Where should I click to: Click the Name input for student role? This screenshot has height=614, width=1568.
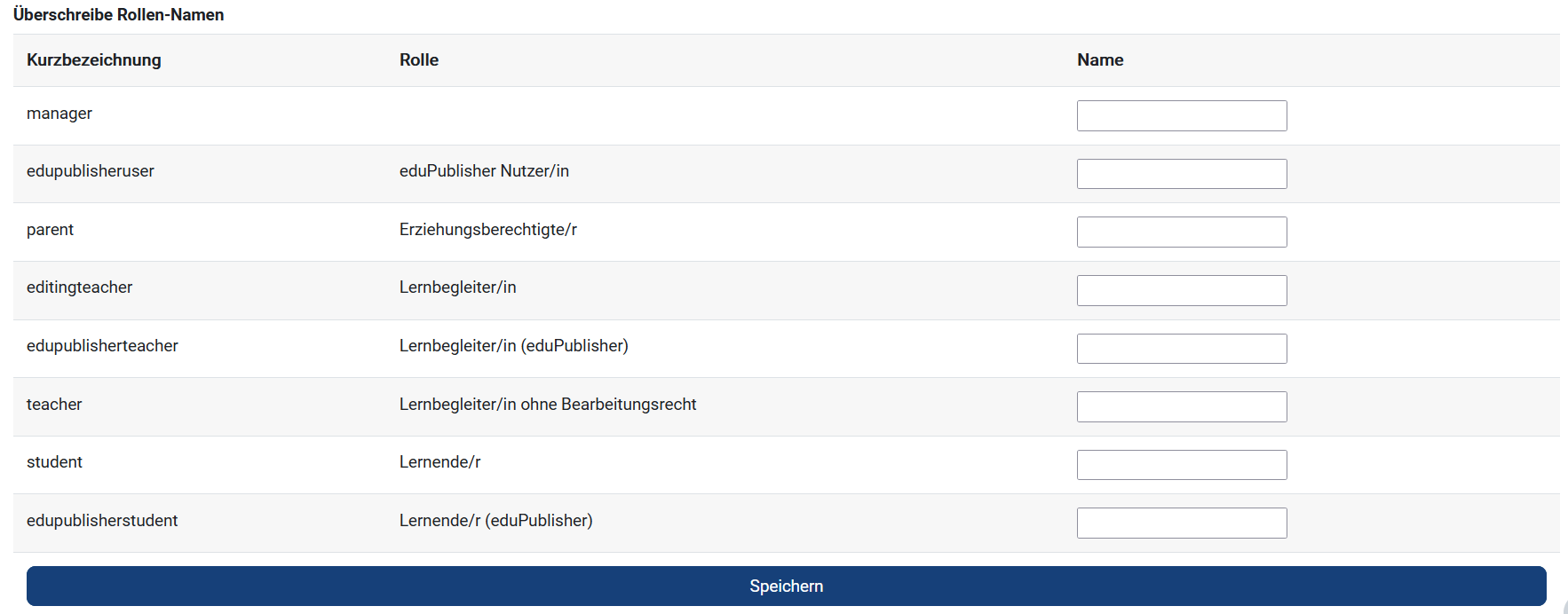click(1181, 464)
